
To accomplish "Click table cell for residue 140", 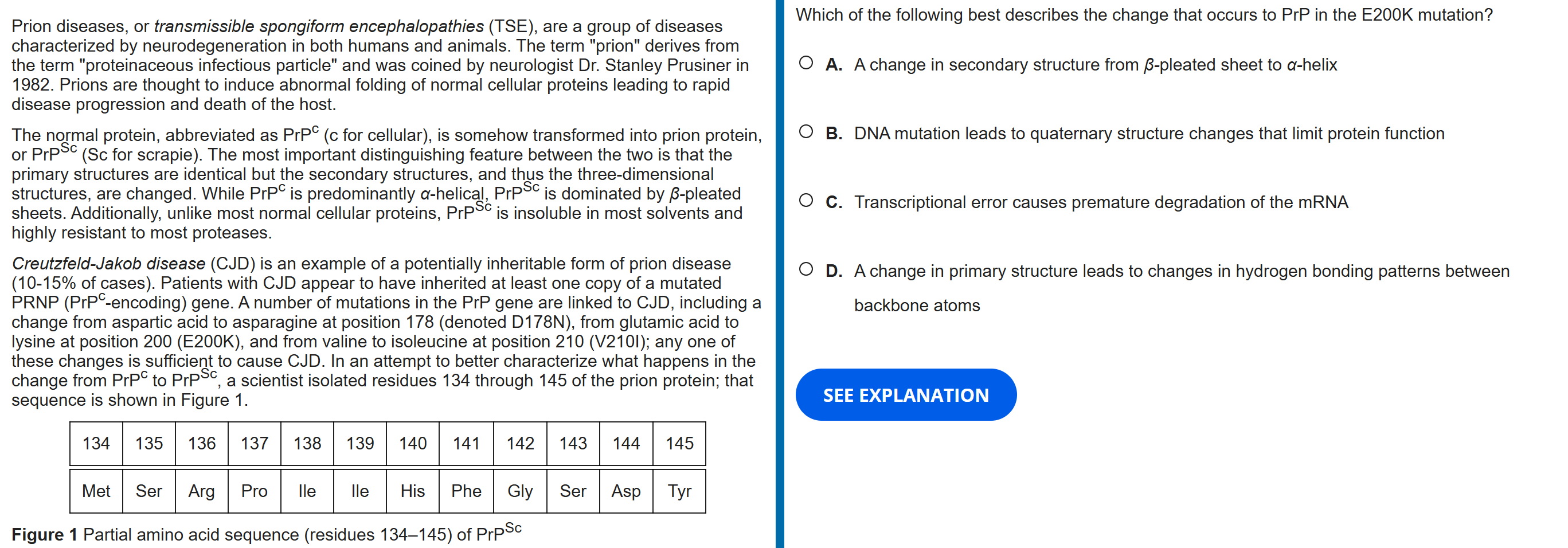I will coord(413,443).
